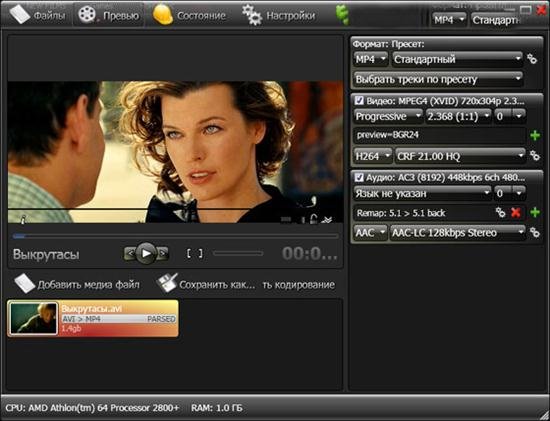Image resolution: width=550 pixels, height=421 pixels.
Task: Open the Файлы tab
Action: (x=38, y=14)
